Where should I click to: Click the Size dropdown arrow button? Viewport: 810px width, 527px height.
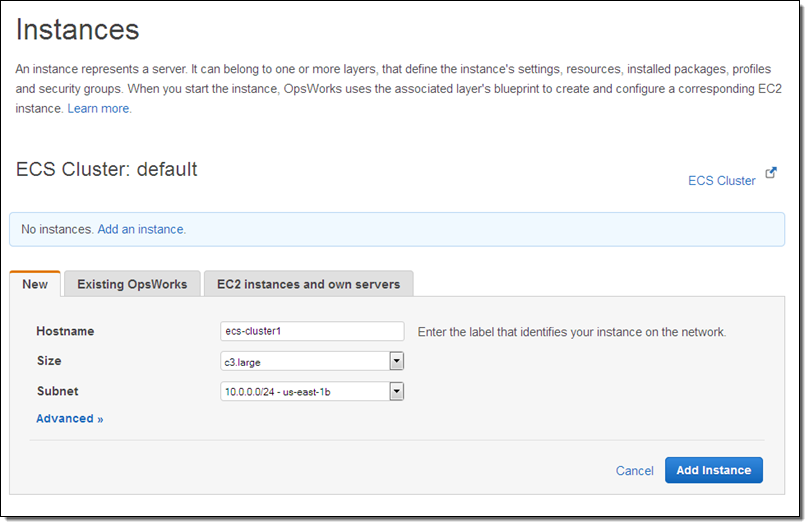(x=396, y=361)
